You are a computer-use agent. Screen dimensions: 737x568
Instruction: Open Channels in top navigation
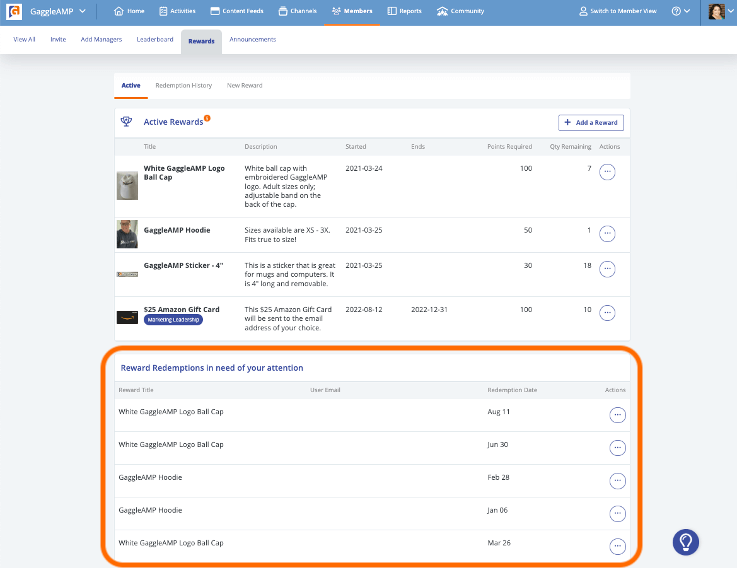298,11
